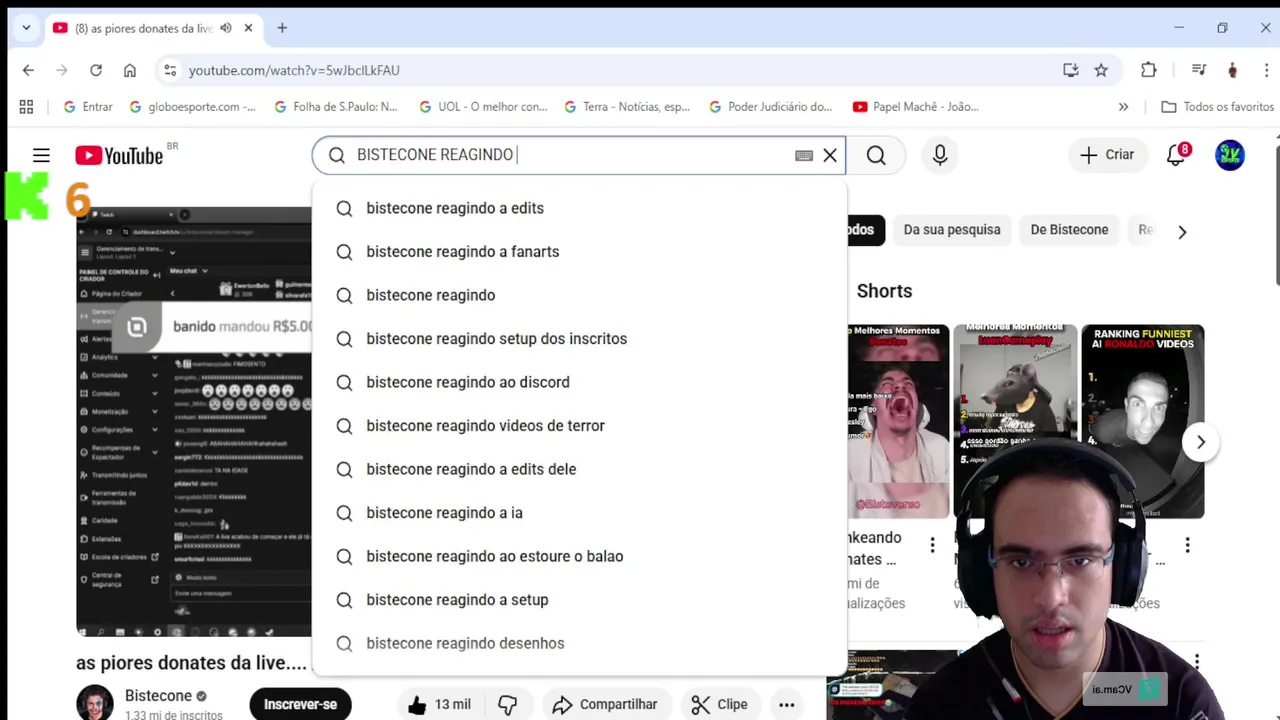
Task: Open the Chrome extensions puzzle icon
Action: pos(1149,70)
